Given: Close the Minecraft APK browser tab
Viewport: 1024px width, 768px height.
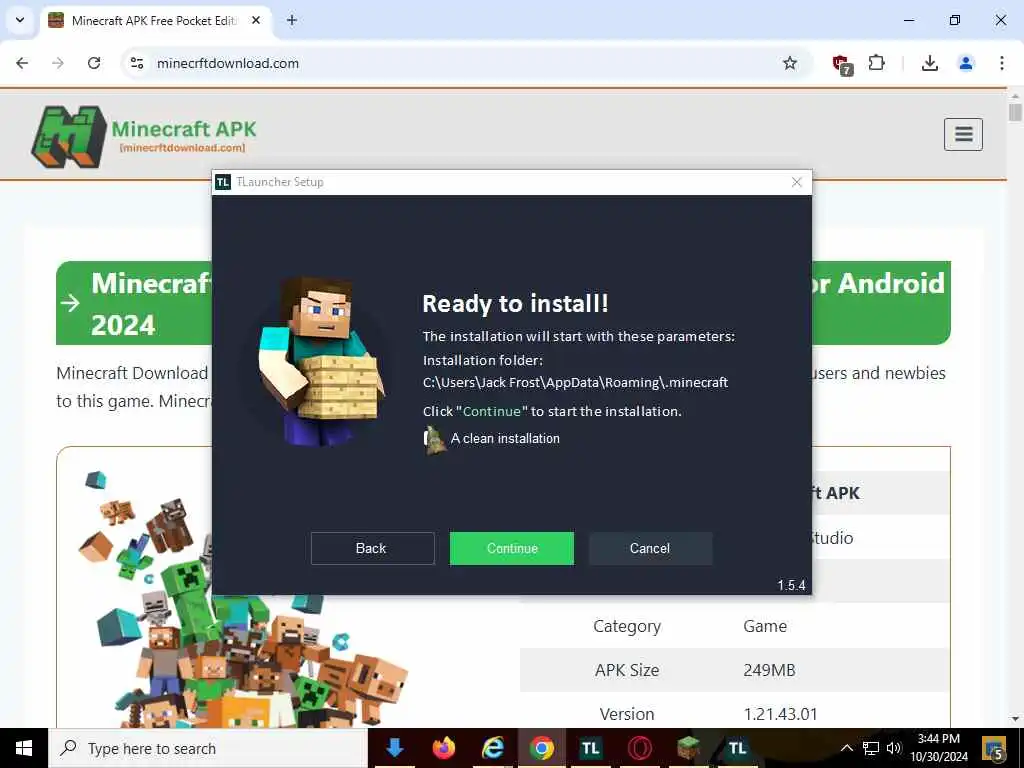Looking at the screenshot, I should [256, 20].
